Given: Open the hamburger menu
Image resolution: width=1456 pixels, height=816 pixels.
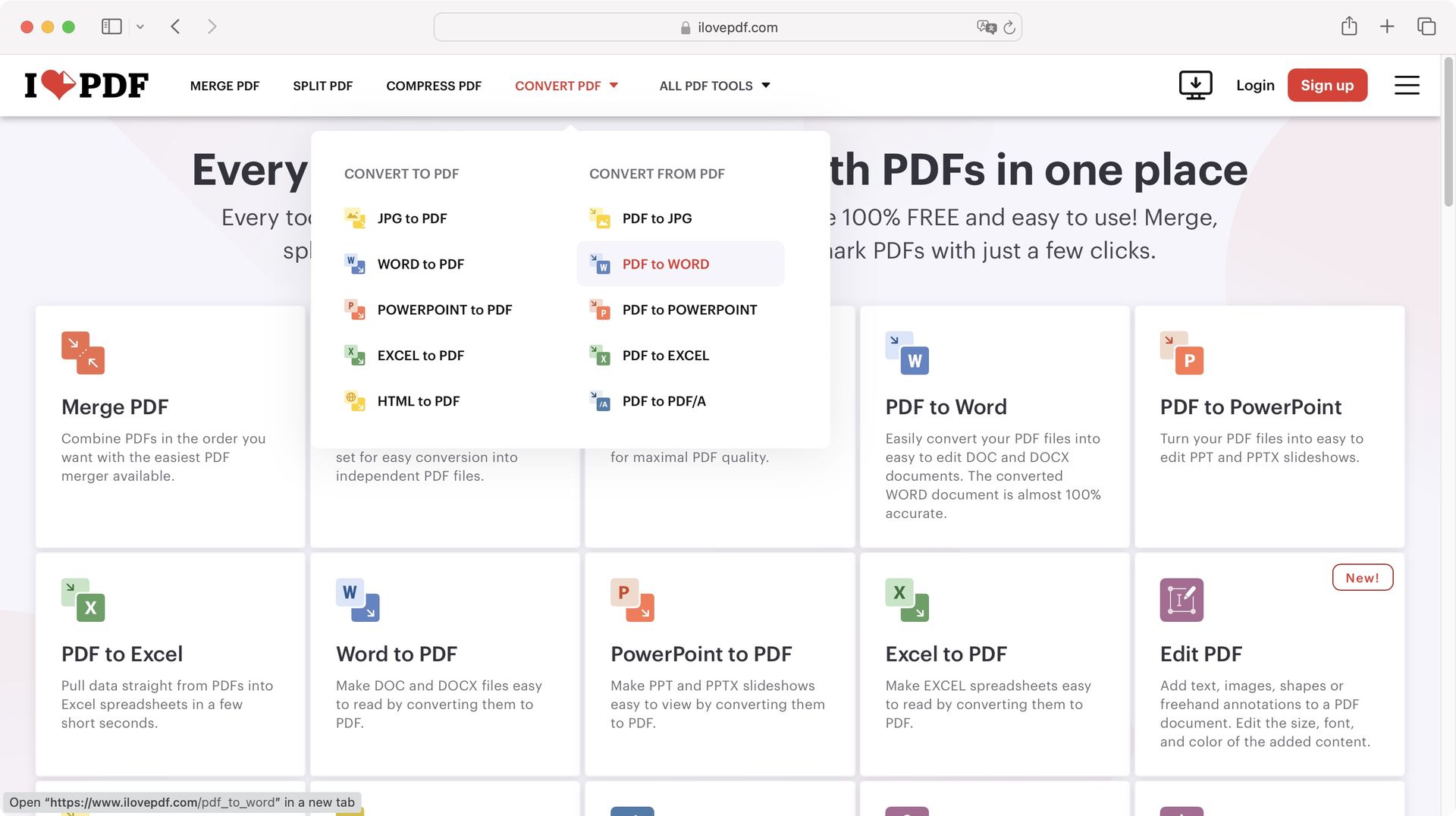Looking at the screenshot, I should coord(1407,85).
